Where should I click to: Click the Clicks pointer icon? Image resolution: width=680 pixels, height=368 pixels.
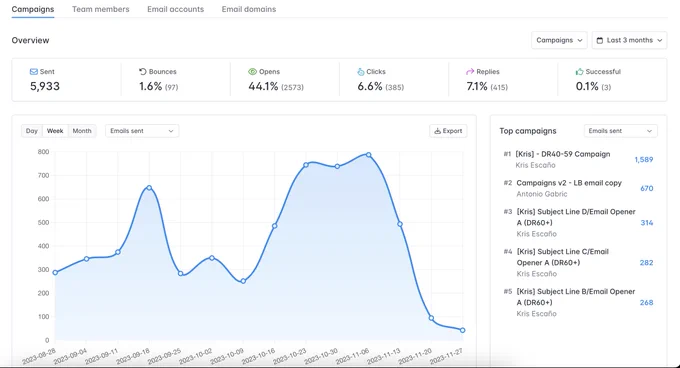(361, 72)
